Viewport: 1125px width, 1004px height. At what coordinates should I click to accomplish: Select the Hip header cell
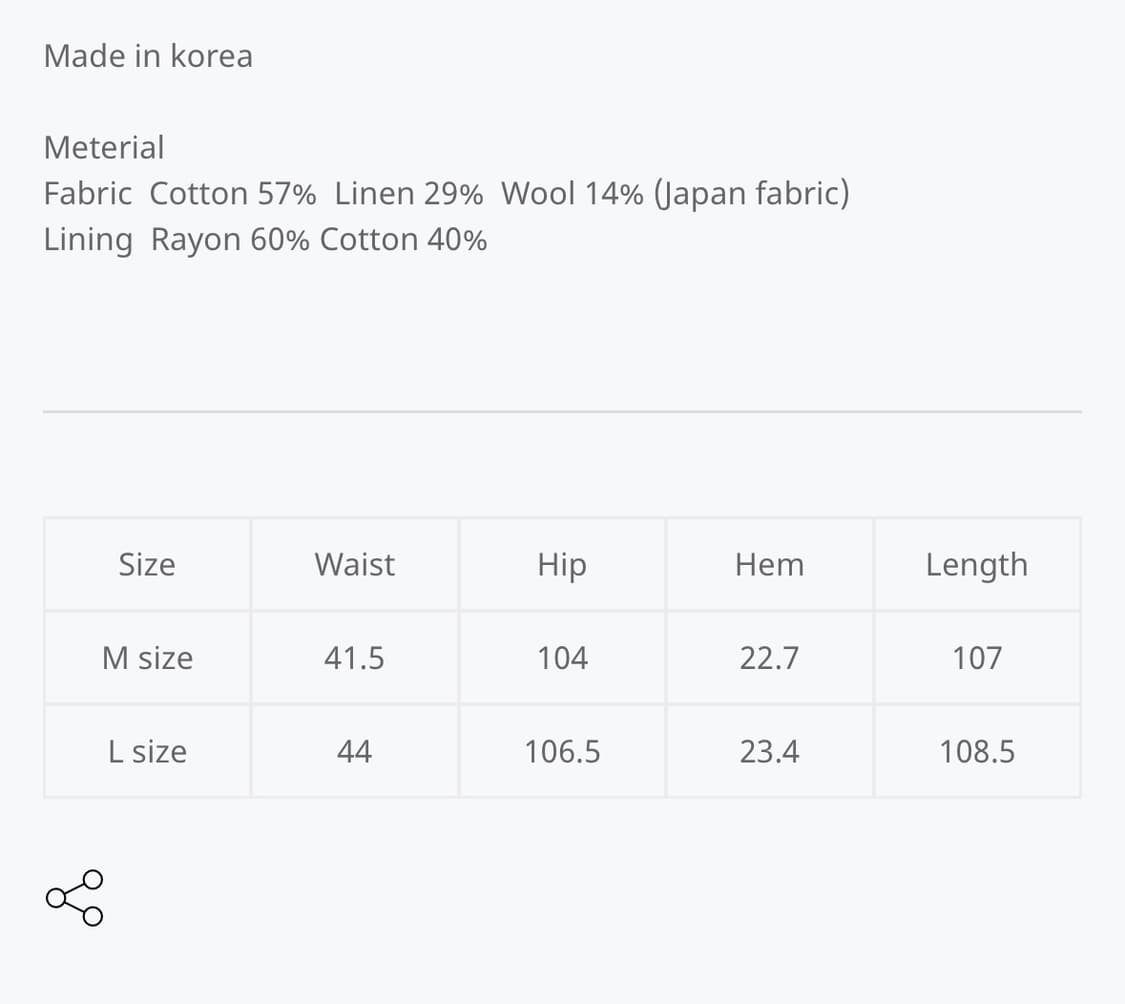tap(562, 564)
